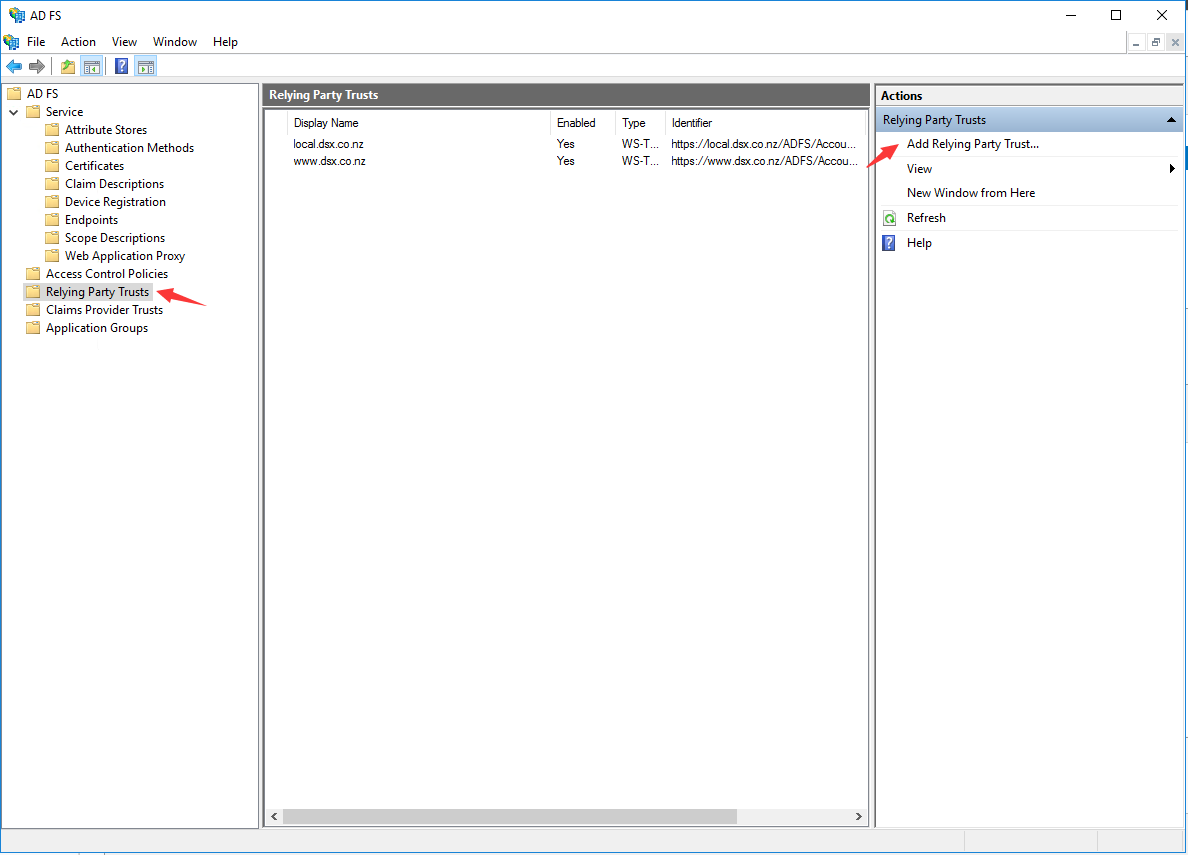
Task: Click AD FS app icon in title bar
Action: click(17, 15)
